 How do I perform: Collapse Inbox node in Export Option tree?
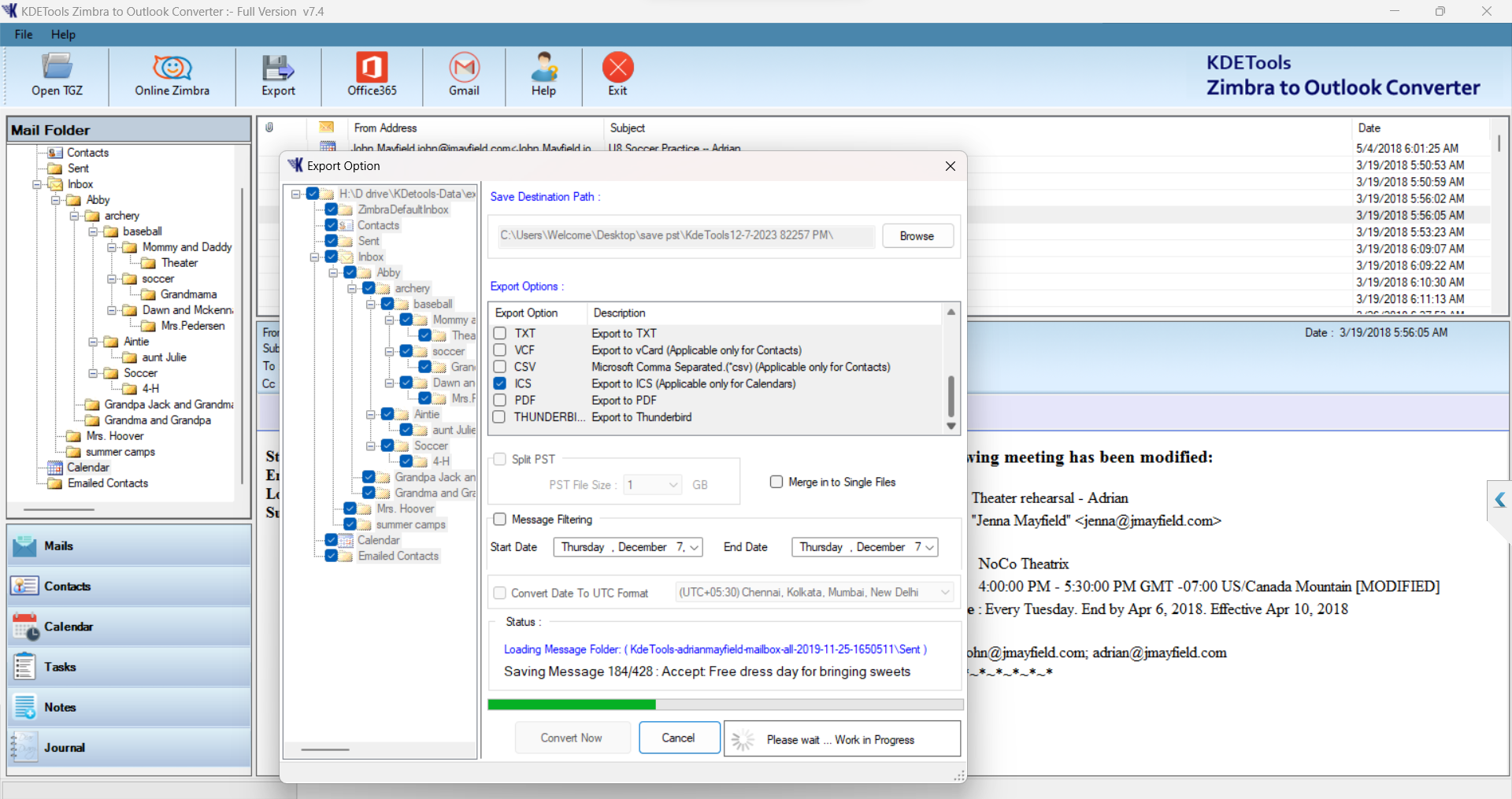[x=314, y=257]
